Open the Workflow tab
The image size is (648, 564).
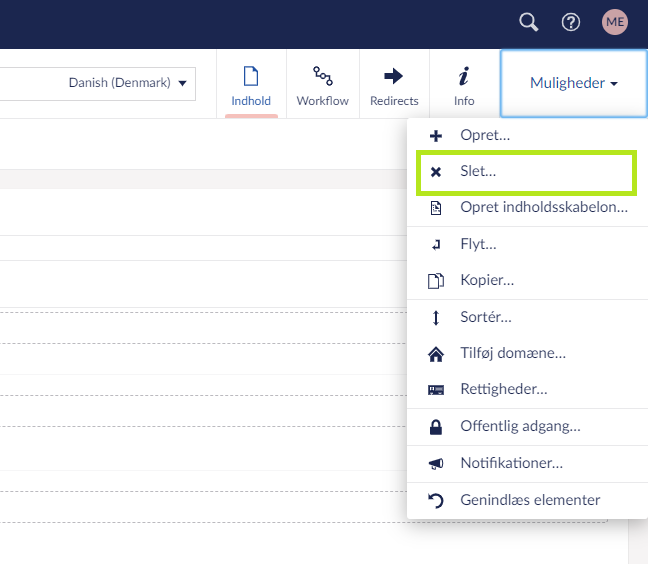[322, 85]
